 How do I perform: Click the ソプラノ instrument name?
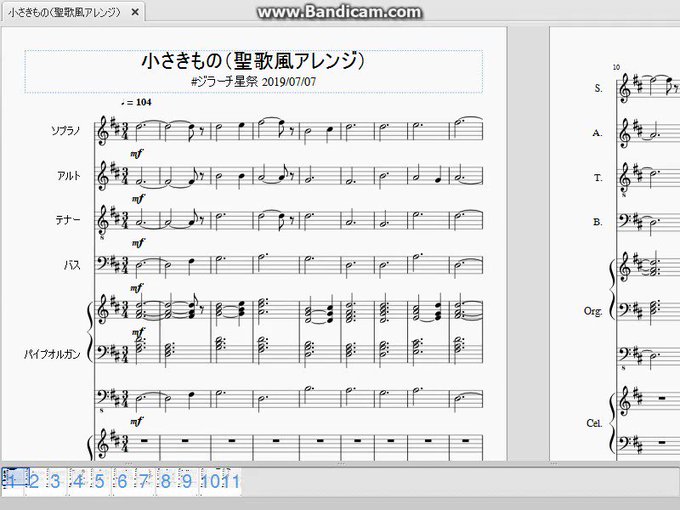click(x=65, y=131)
